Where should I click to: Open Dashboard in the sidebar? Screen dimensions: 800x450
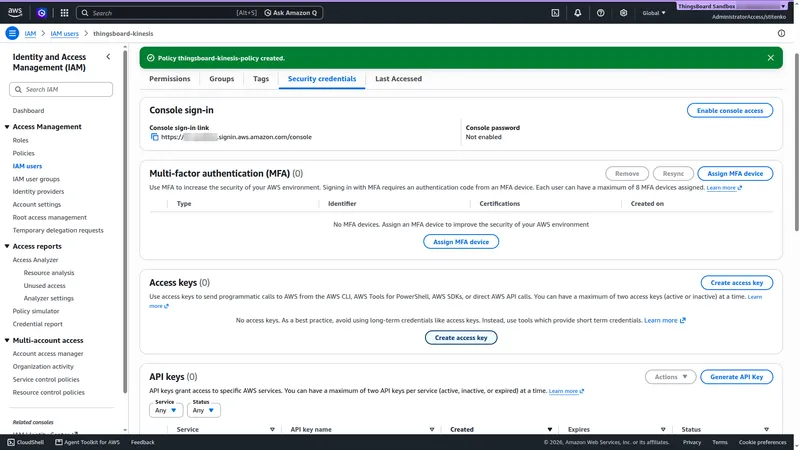[29, 111]
